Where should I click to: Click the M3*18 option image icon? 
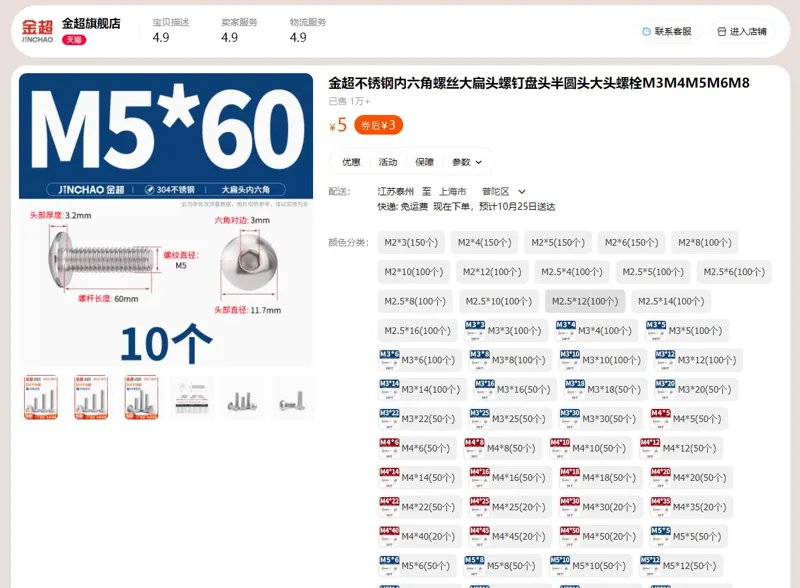pyautogui.click(x=575, y=390)
